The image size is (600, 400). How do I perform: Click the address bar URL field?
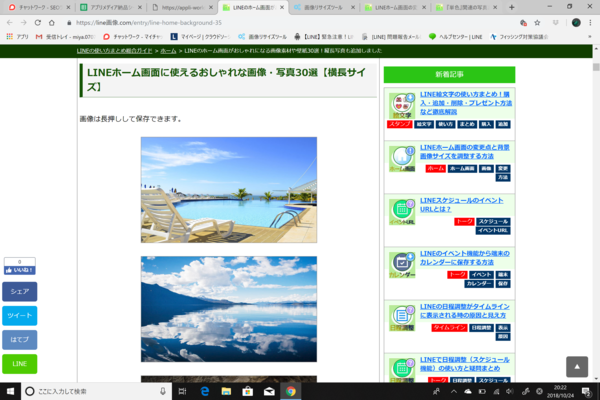[x=291, y=23]
